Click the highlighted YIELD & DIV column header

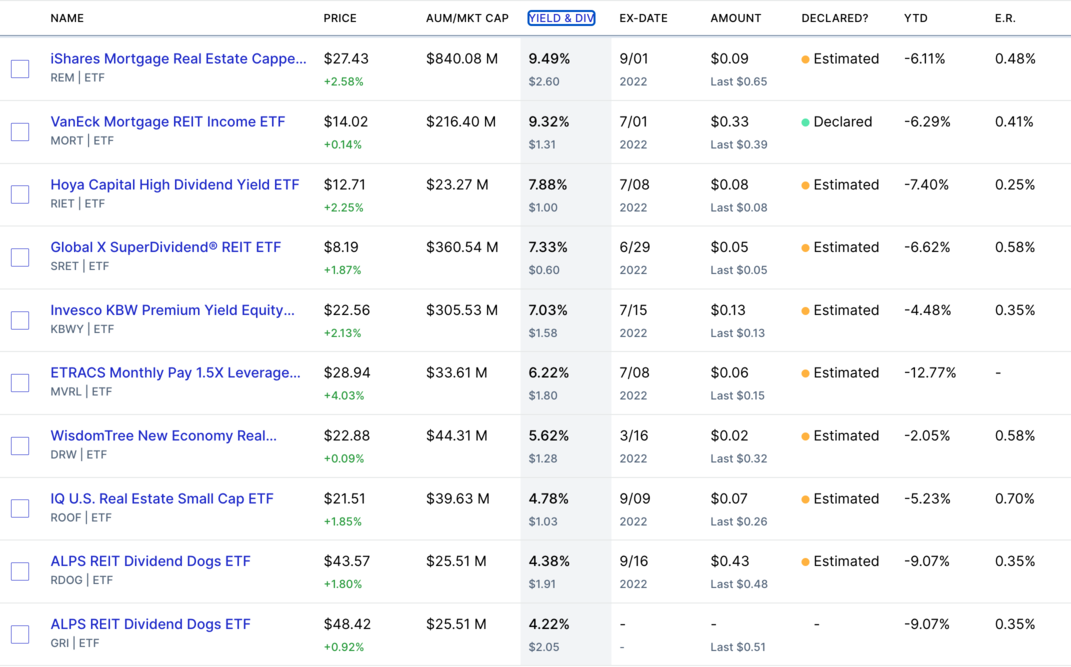coord(561,17)
